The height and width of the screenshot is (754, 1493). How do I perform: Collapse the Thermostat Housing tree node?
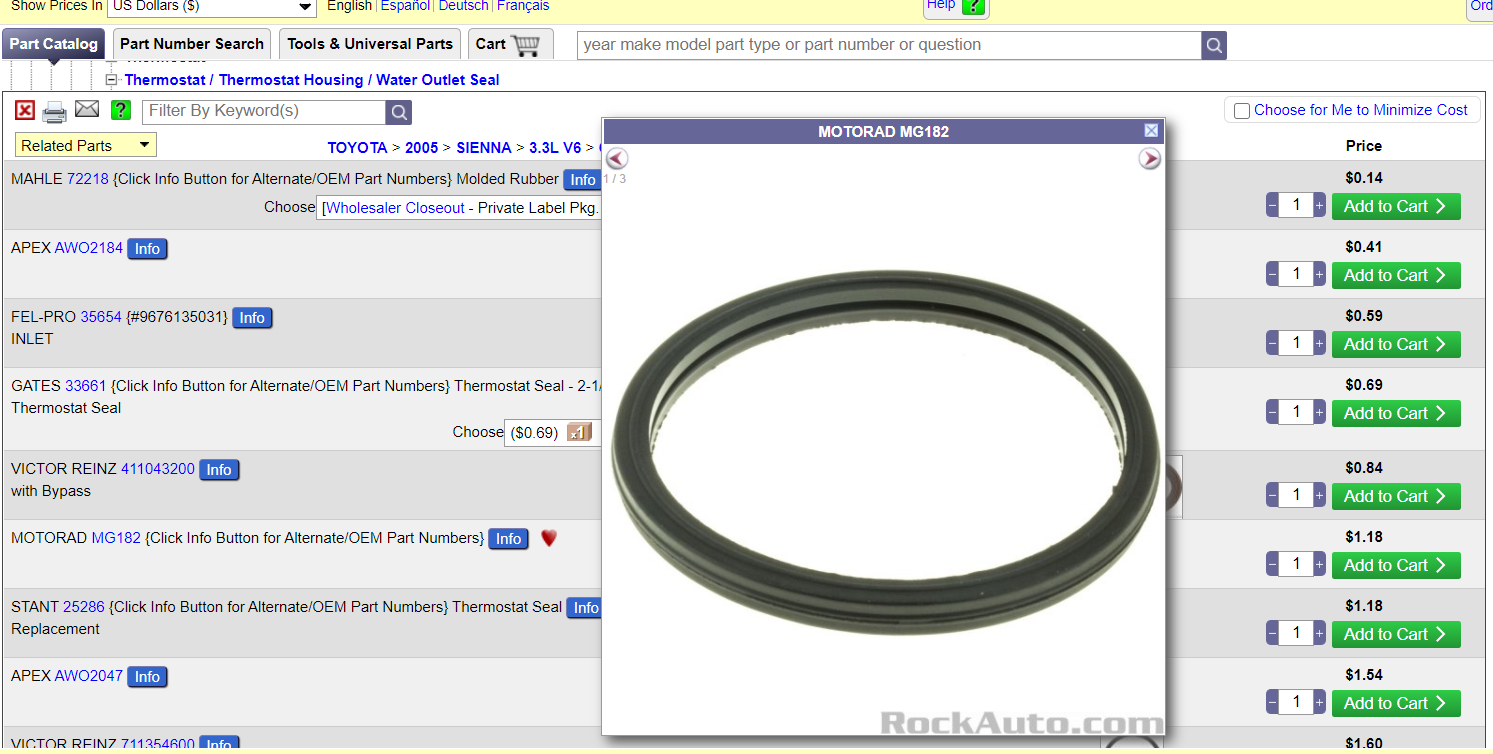pyautogui.click(x=112, y=80)
